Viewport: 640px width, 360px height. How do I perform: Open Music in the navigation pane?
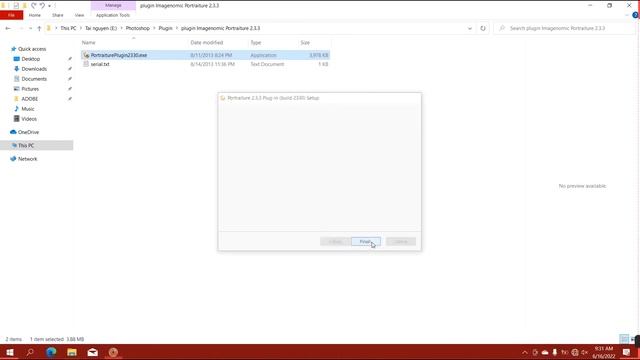(28, 109)
